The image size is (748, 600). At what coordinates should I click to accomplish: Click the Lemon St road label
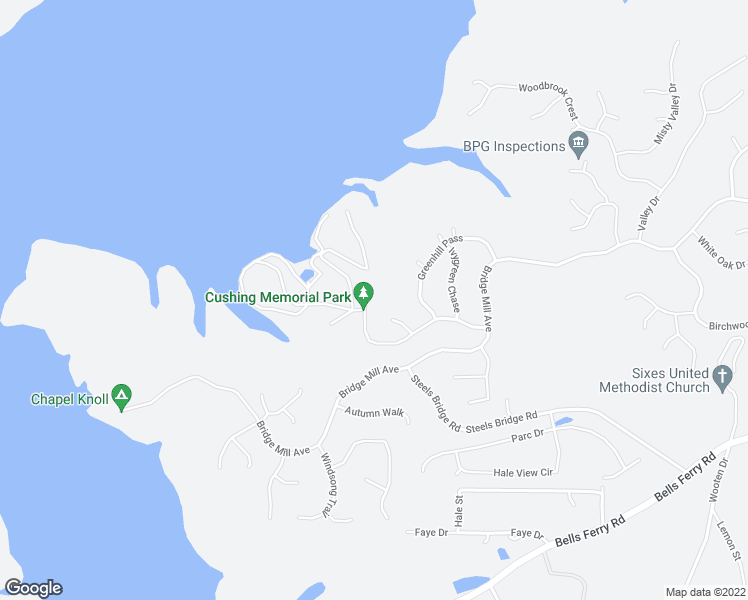point(729,541)
